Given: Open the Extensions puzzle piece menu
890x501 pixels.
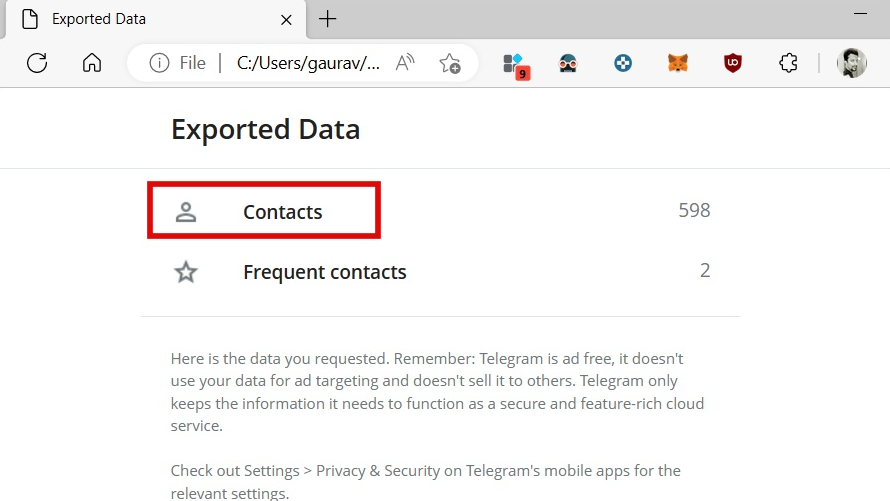Looking at the screenshot, I should click(788, 63).
